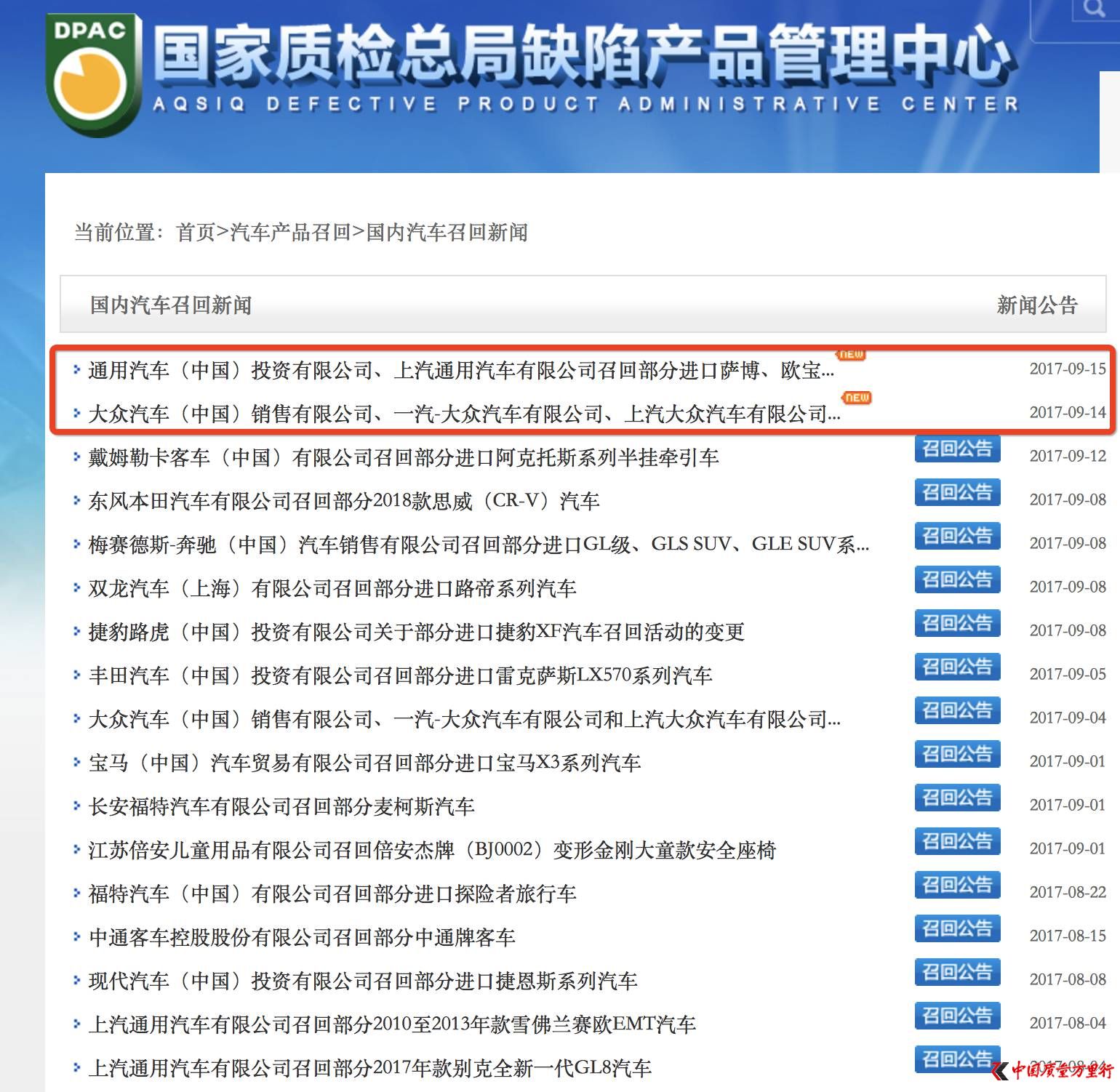Image resolution: width=1120 pixels, height=1092 pixels.
Task: Open 上汽通用 雪佛兰赛欧EMT recall article
Action: (x=392, y=1024)
